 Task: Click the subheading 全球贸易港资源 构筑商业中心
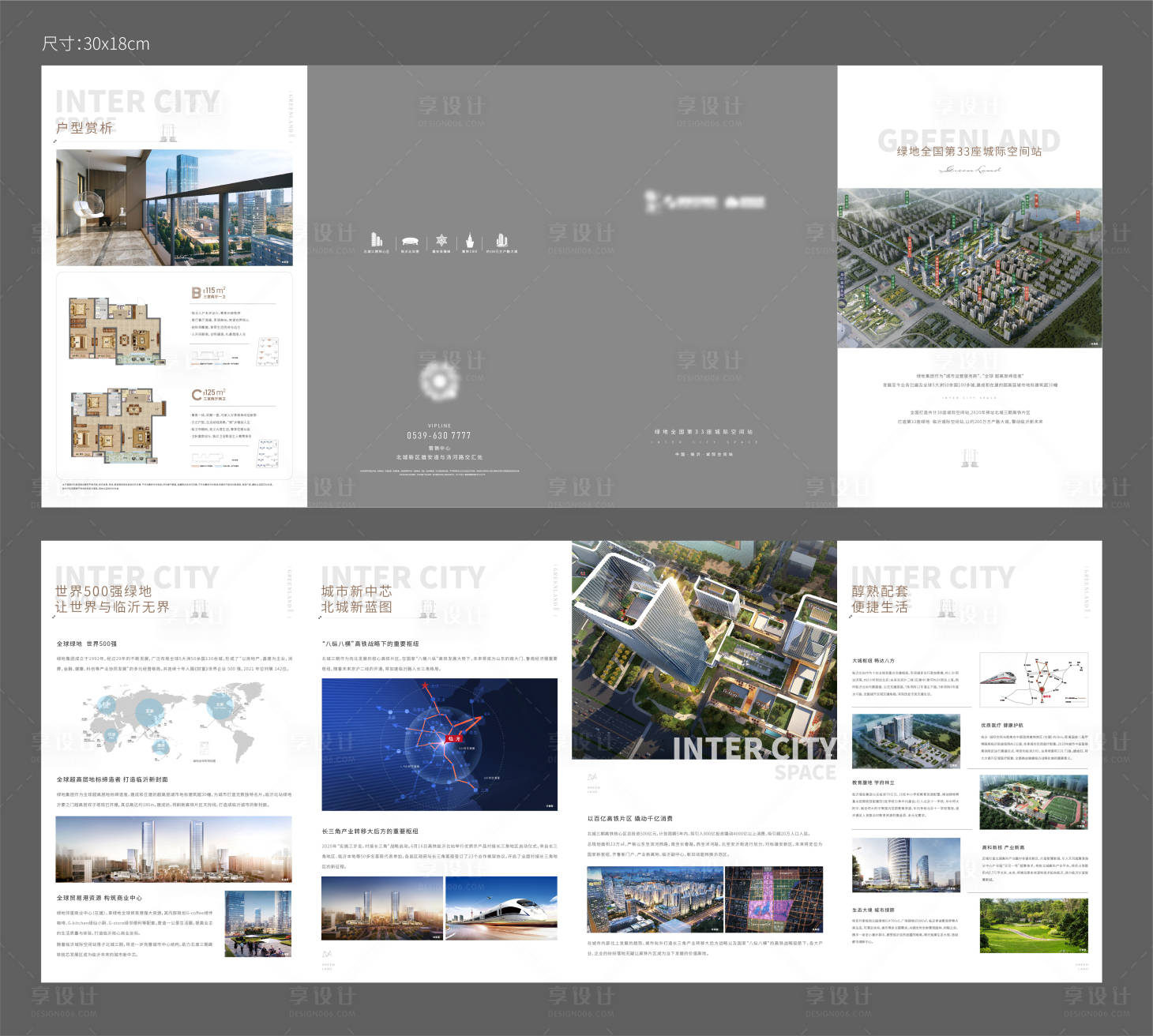pyautogui.click(x=99, y=898)
